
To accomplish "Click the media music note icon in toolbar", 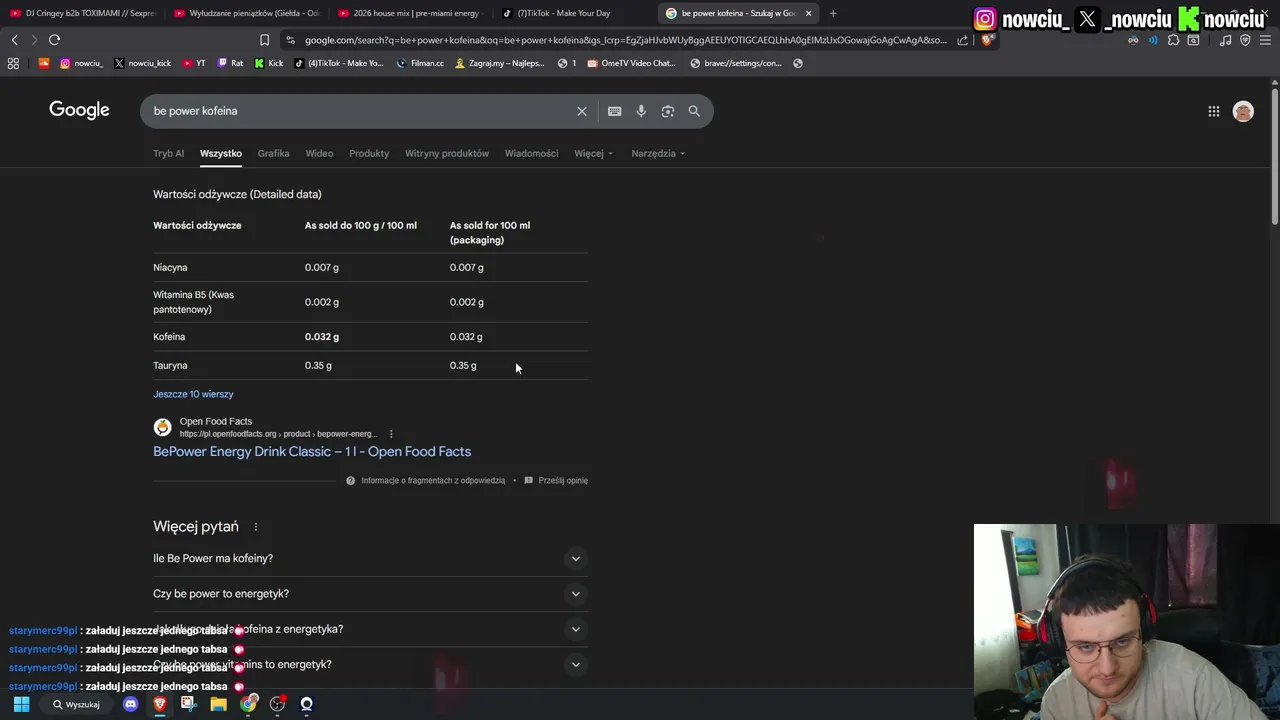I will [x=1225, y=40].
